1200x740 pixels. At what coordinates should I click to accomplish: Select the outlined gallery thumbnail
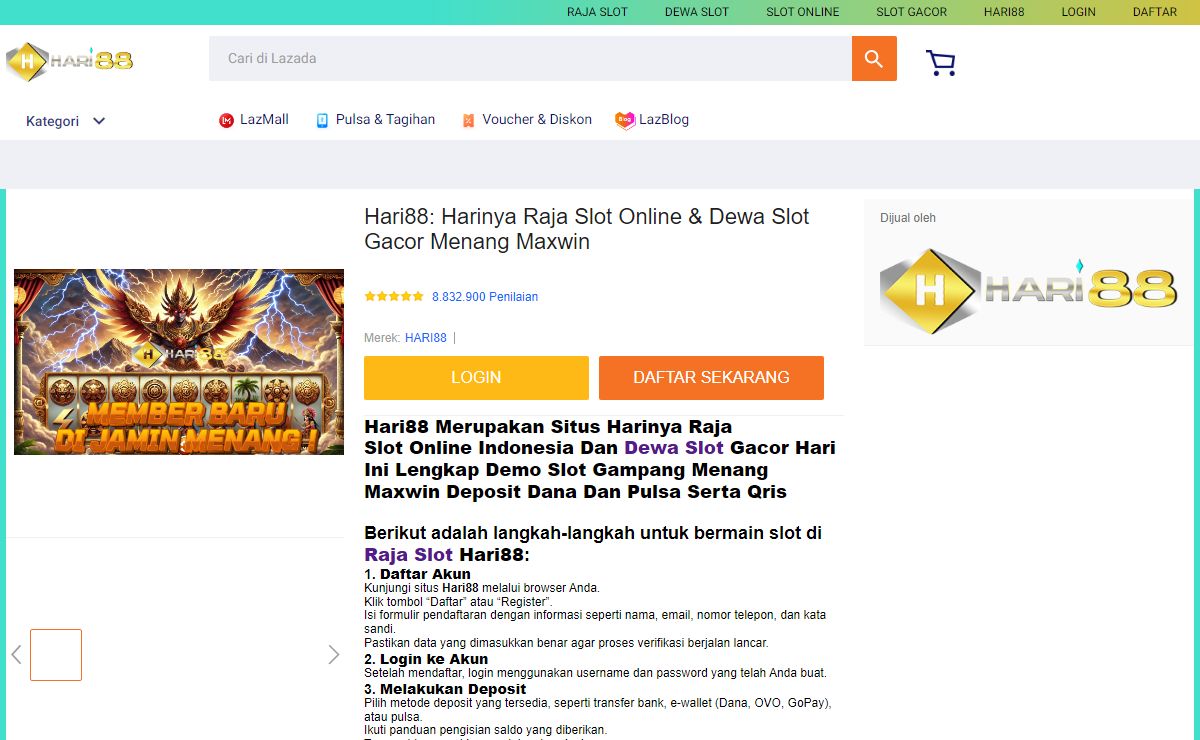coord(56,655)
